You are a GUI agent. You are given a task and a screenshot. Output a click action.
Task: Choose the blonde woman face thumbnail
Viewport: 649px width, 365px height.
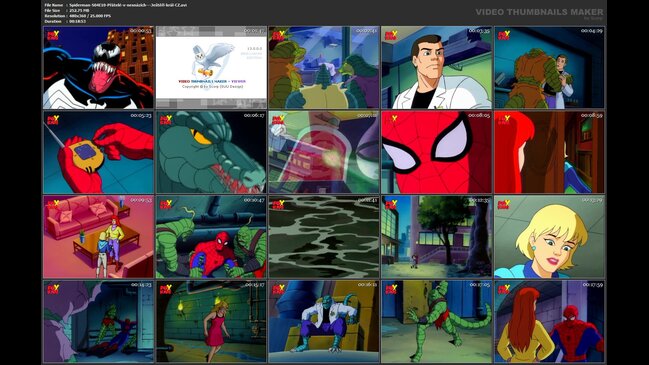click(549, 237)
